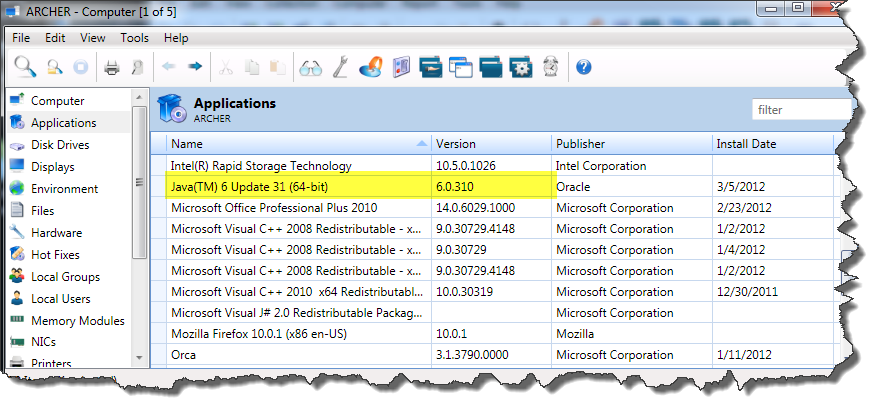881x414 pixels.
Task: Click the grayed-out stop button in the toolbar
Action: click(81, 67)
